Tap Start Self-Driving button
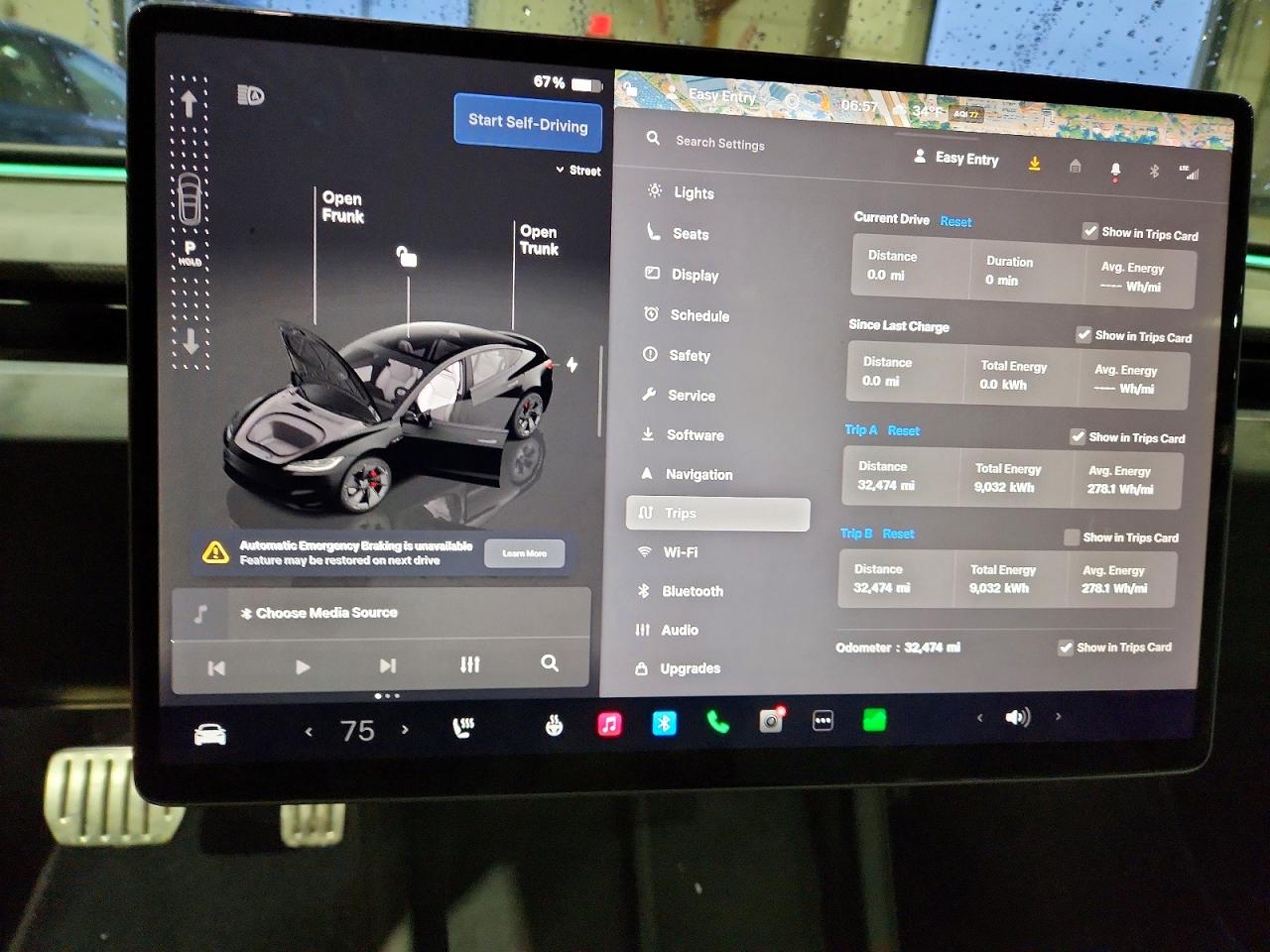Screen dimensions: 1270x952 [x=528, y=123]
